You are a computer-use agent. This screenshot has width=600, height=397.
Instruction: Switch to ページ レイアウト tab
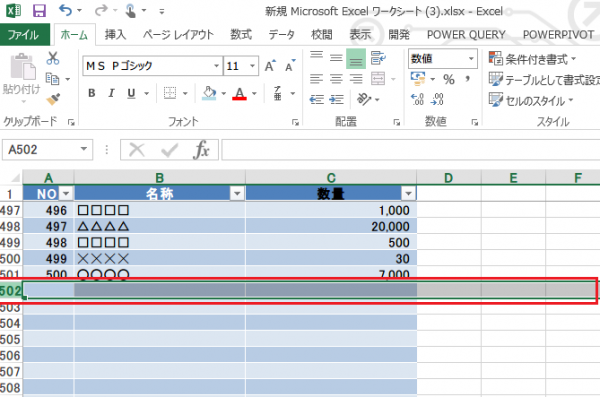(178, 35)
